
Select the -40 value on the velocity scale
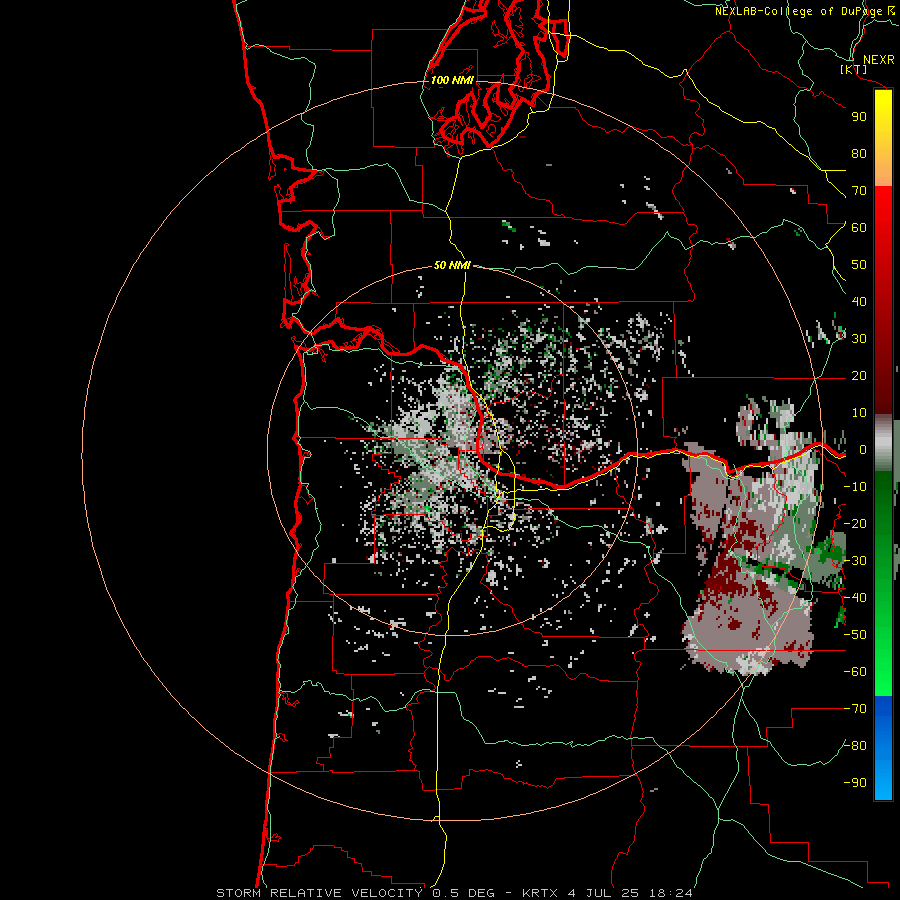click(855, 598)
